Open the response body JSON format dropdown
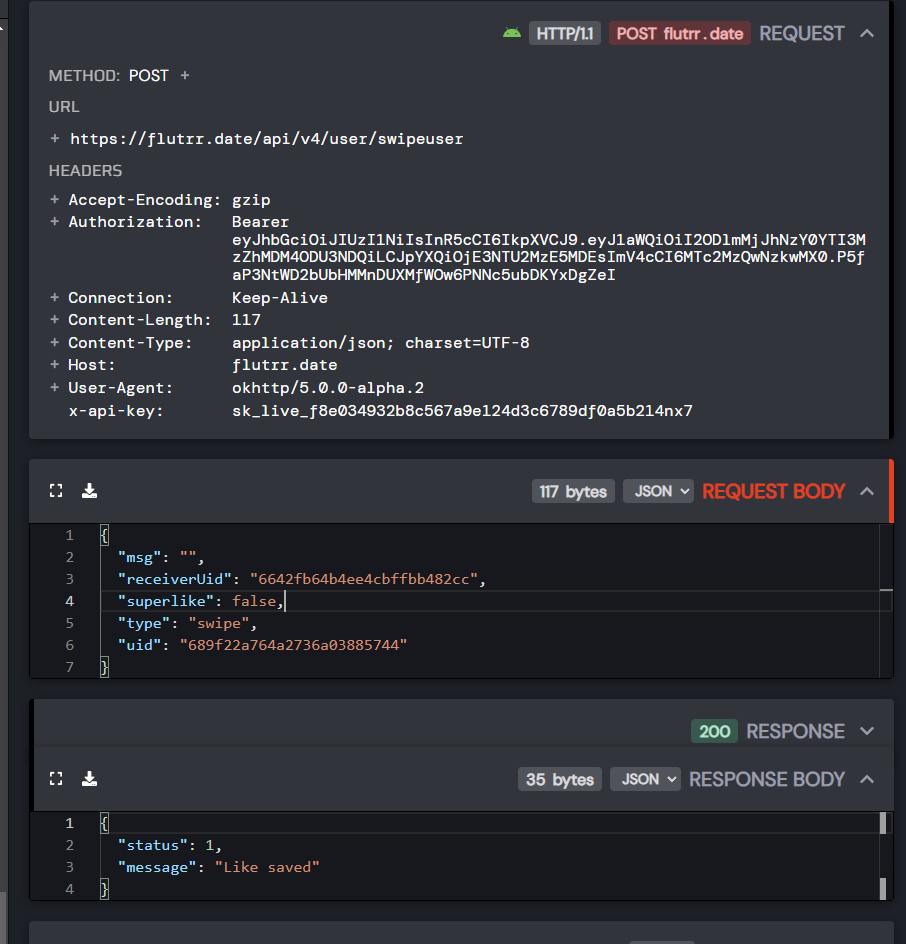 point(645,779)
